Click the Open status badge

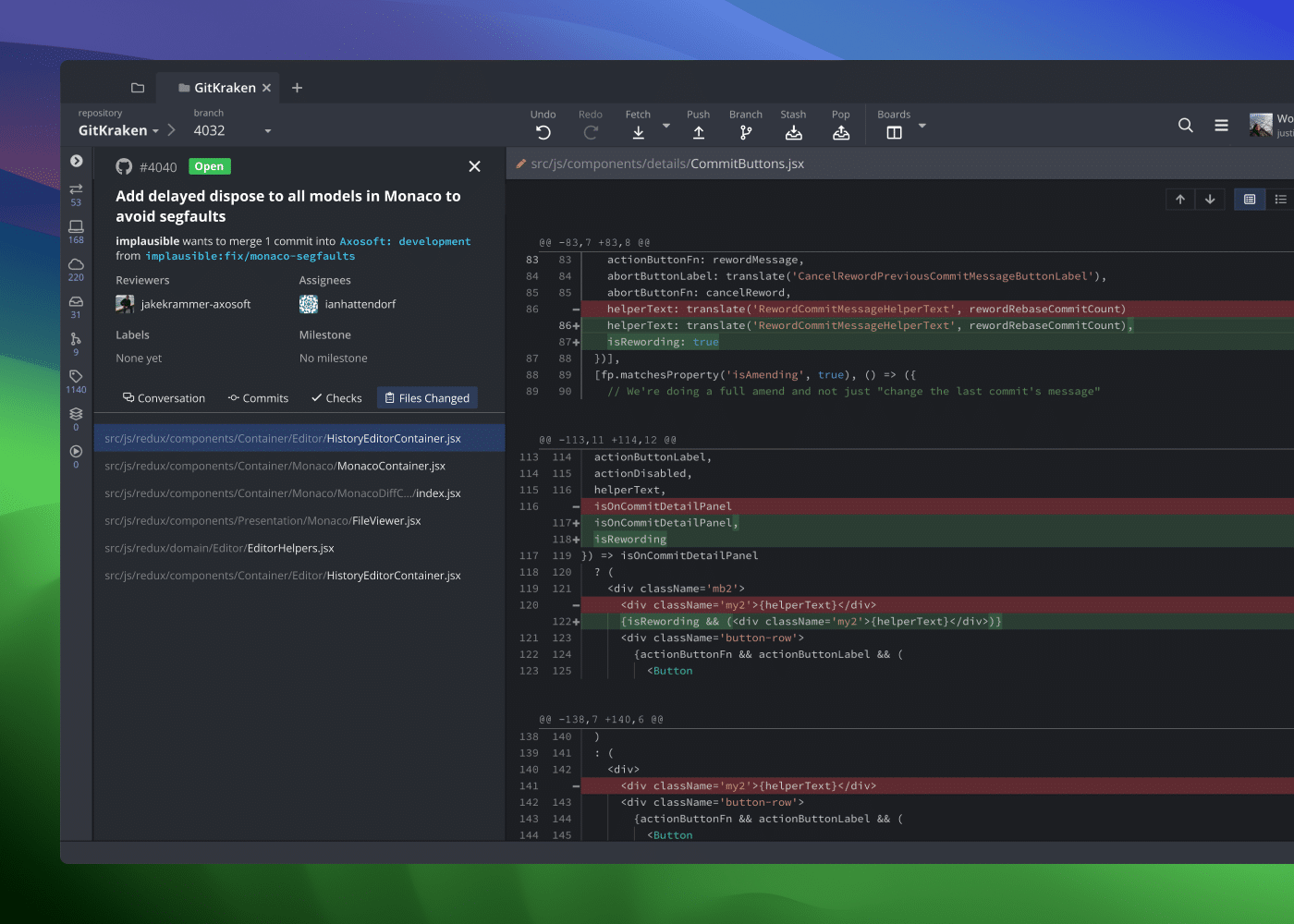pos(209,166)
